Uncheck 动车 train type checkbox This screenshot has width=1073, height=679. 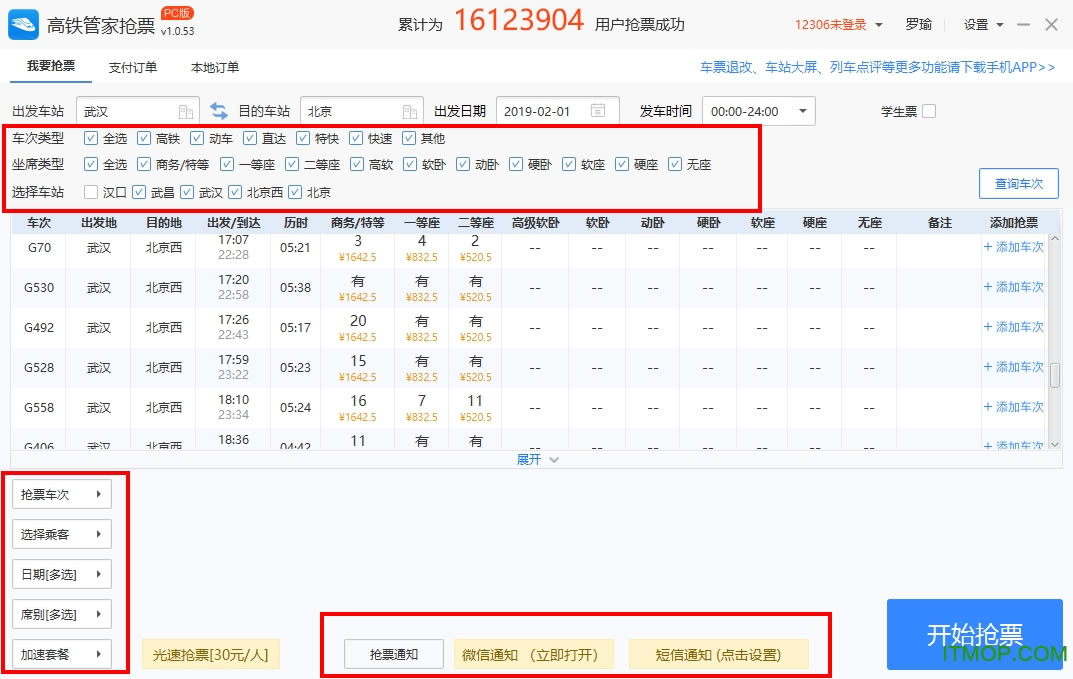click(x=197, y=138)
